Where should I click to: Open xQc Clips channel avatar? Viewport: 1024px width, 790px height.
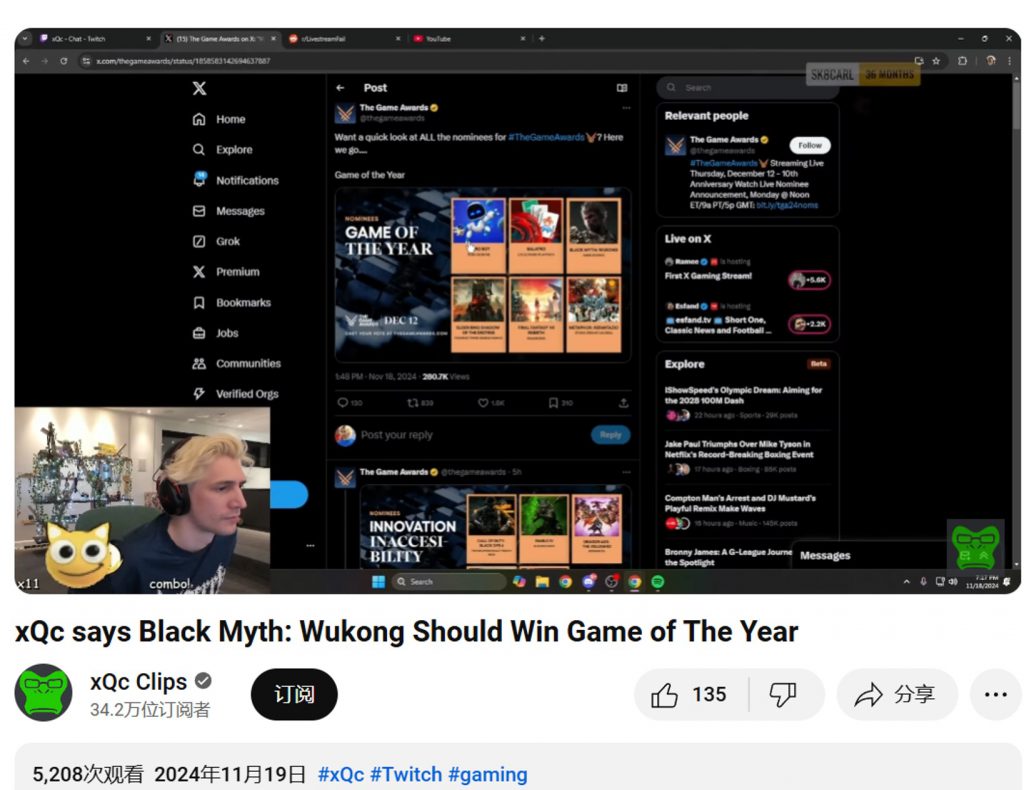(x=43, y=693)
